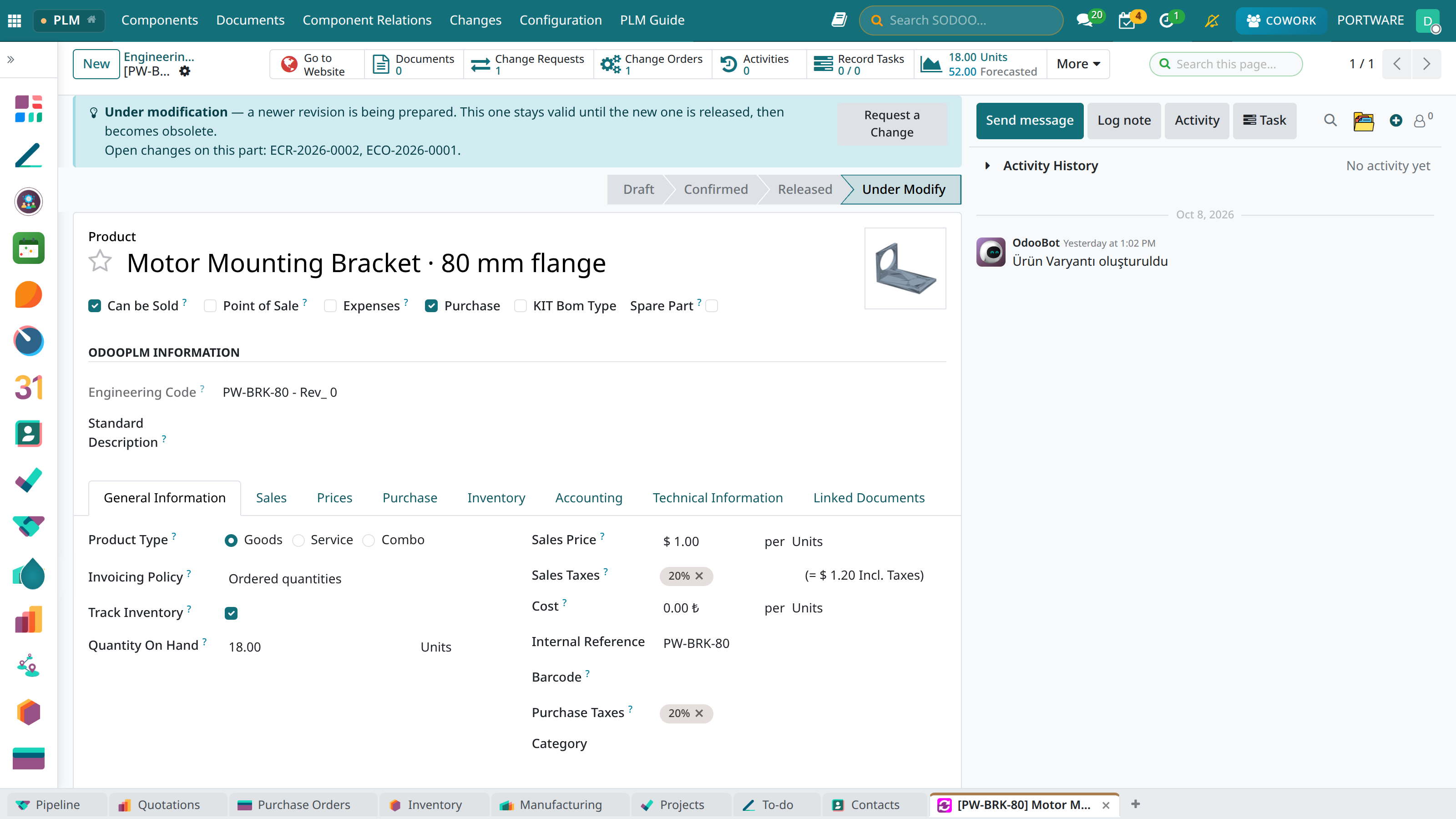Select the Combo product type radio

(369, 541)
